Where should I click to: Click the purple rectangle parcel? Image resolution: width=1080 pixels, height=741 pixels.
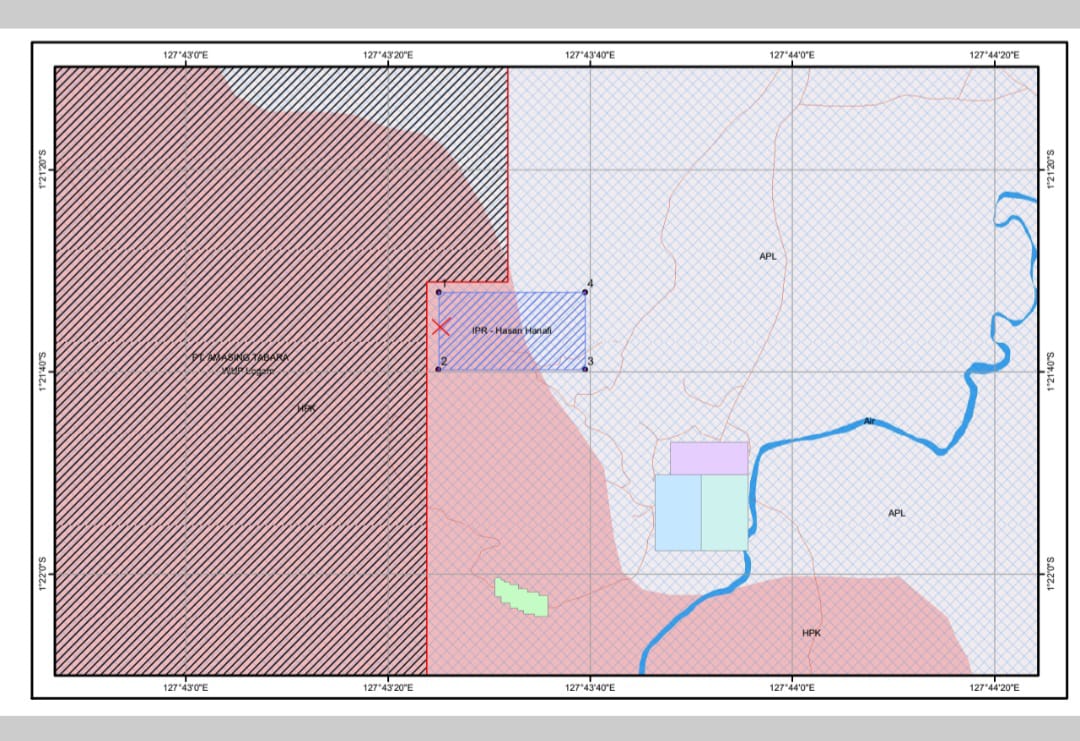click(x=709, y=458)
